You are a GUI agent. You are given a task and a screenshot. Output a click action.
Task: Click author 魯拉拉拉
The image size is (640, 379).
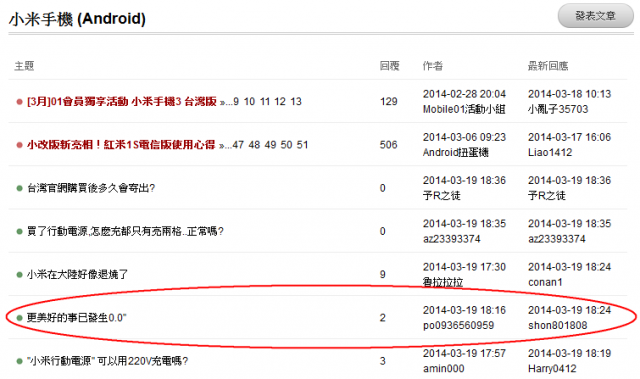coord(443,282)
